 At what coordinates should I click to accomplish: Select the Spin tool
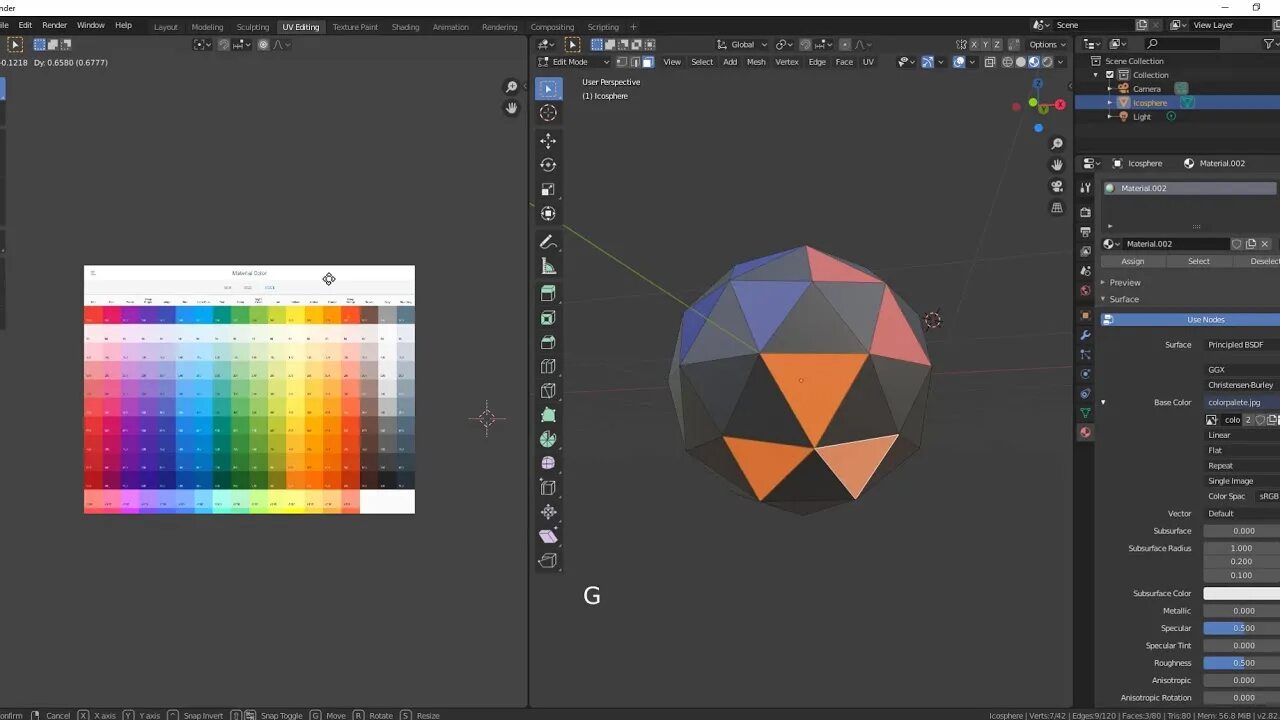548,439
